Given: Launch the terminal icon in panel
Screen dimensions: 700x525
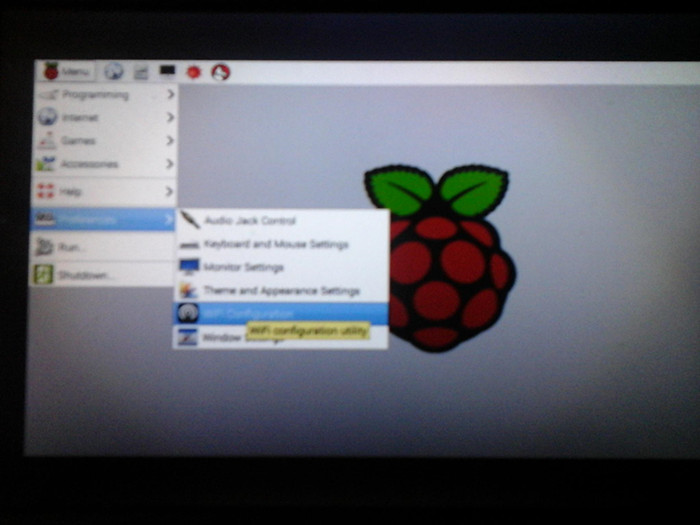Looking at the screenshot, I should click(167, 71).
